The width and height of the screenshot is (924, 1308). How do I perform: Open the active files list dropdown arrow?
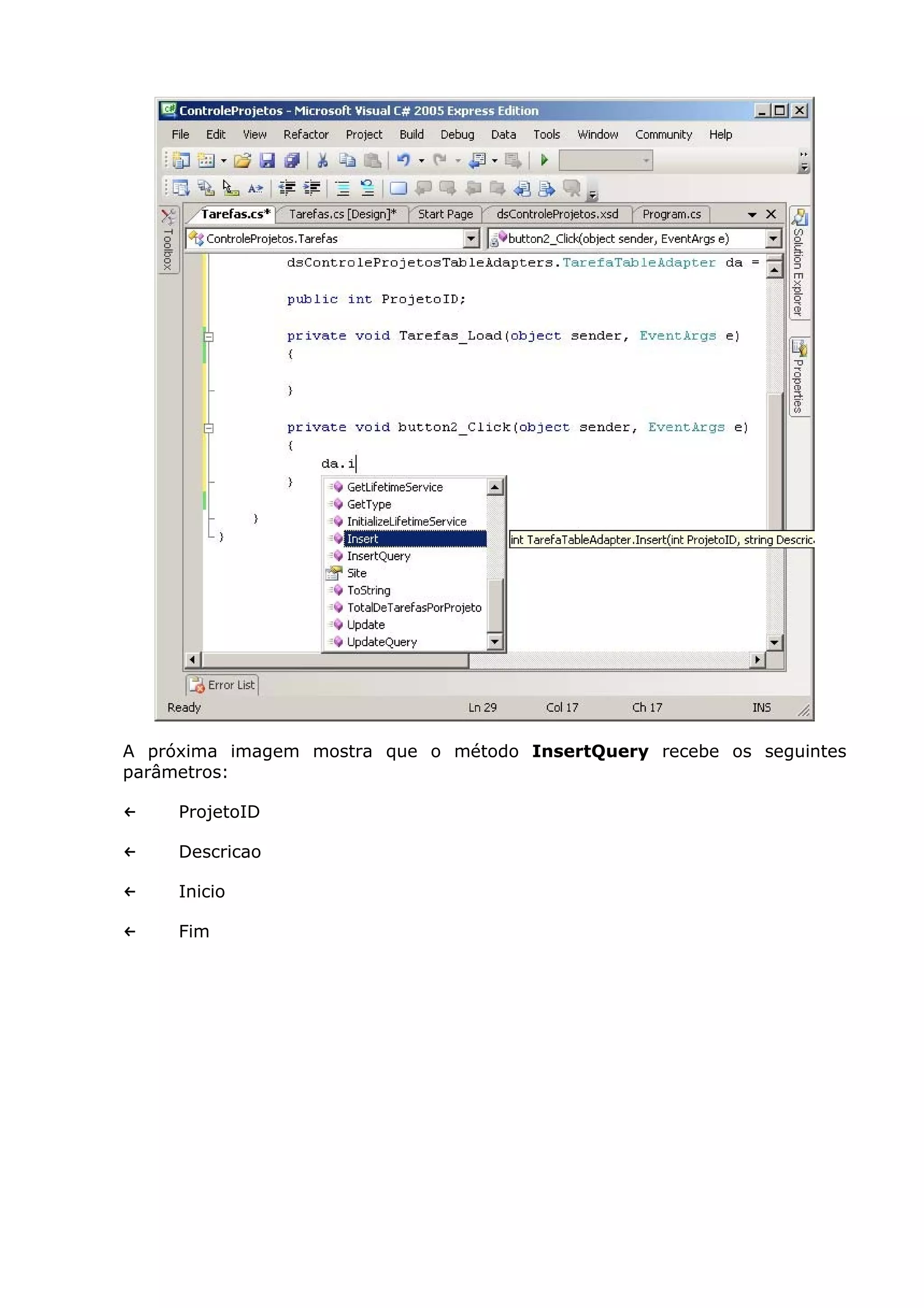pos(752,215)
